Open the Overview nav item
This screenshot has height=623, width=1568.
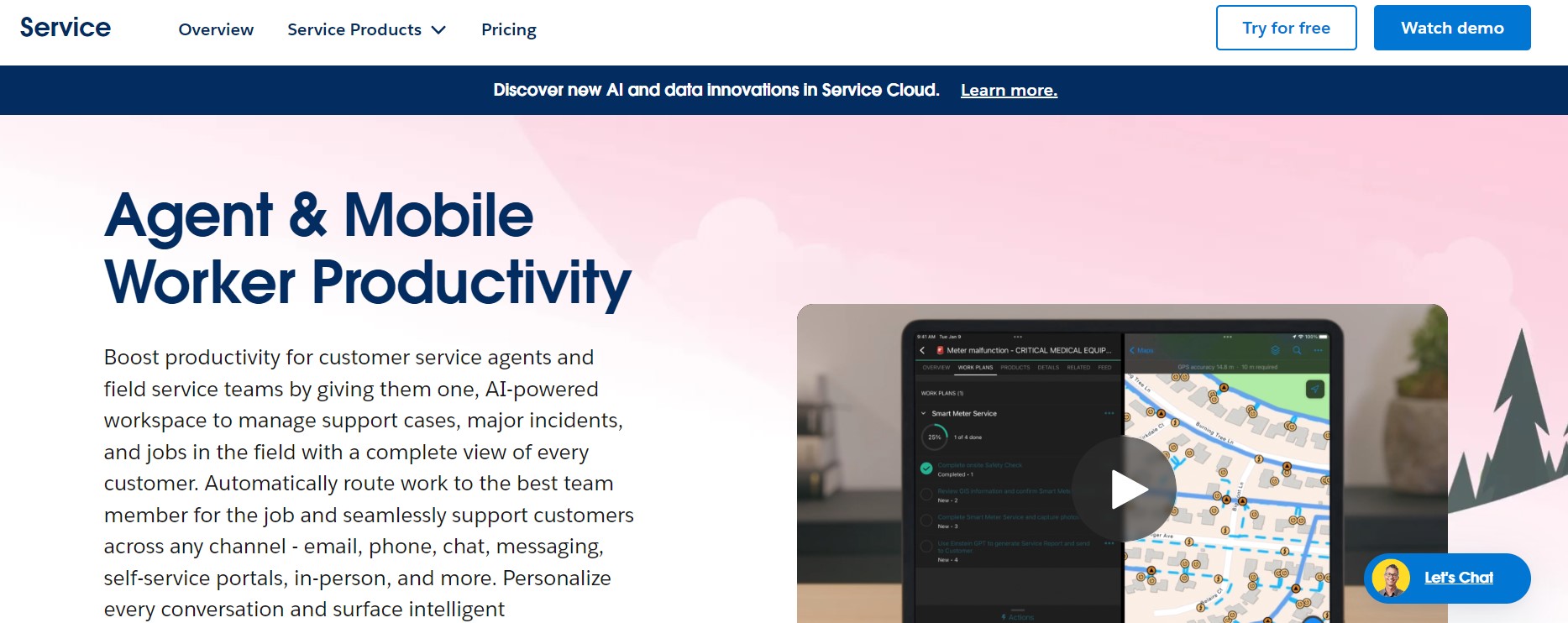(216, 29)
